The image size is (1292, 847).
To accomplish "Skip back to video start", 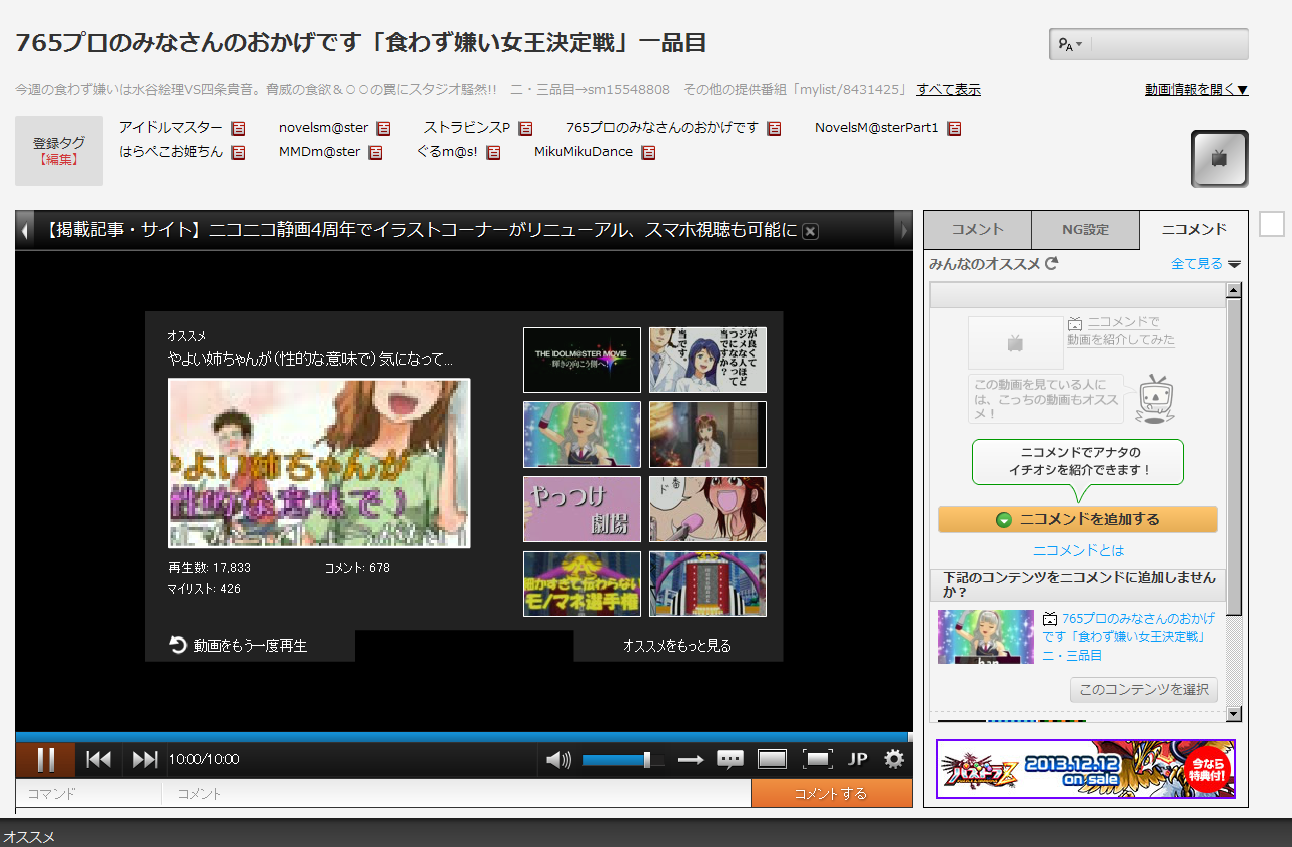I will point(98,759).
